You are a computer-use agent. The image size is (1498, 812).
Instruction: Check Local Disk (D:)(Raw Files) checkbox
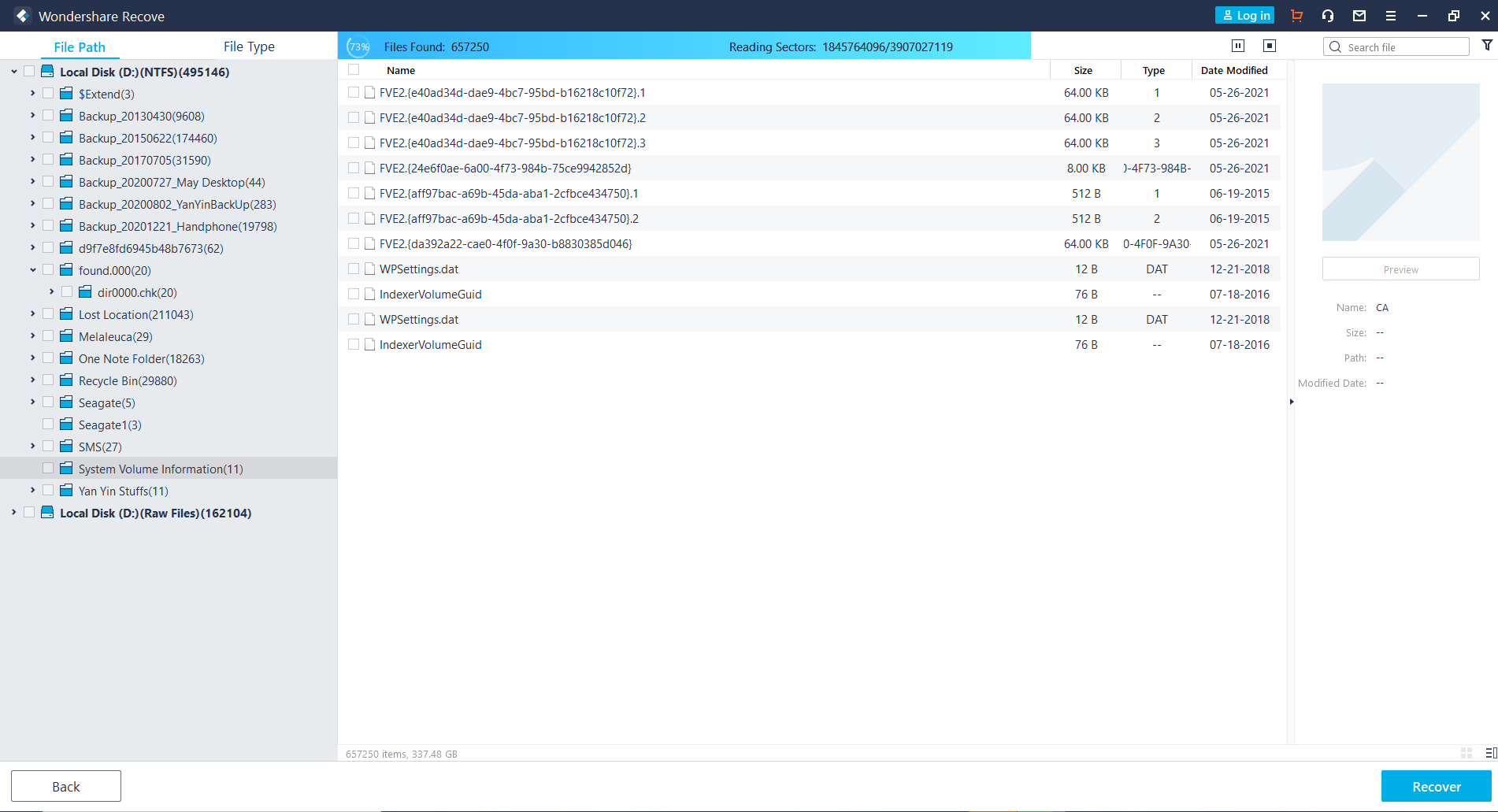(x=29, y=512)
